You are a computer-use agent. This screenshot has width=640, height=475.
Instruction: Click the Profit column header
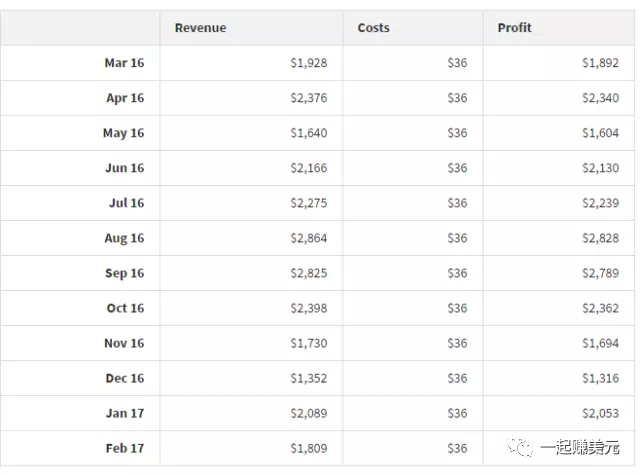[514, 28]
